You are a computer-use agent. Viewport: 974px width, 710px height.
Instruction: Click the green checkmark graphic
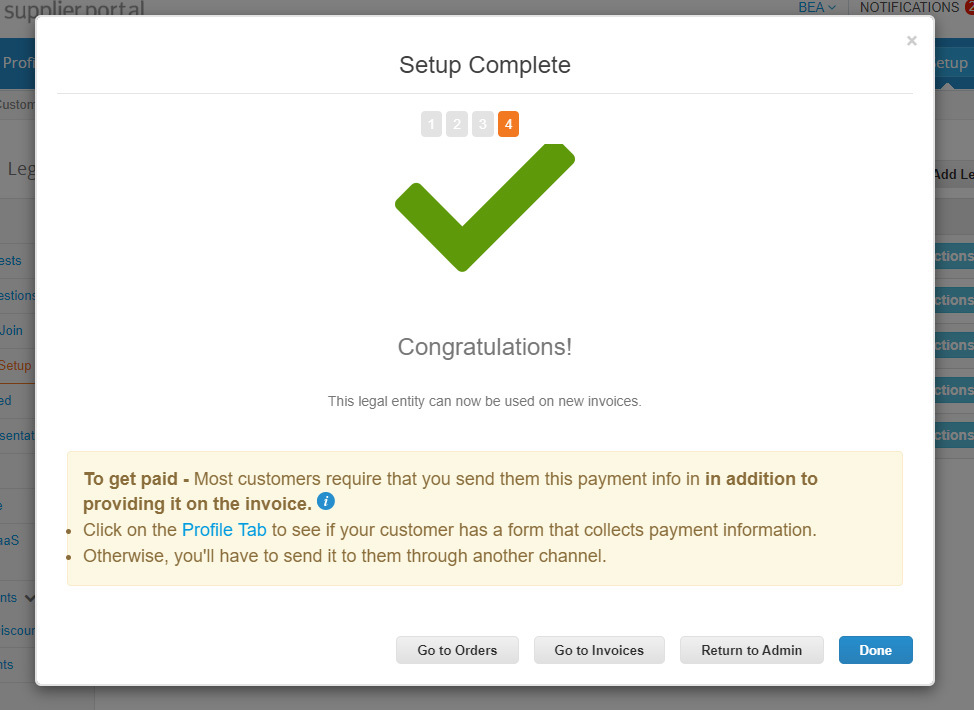point(484,208)
